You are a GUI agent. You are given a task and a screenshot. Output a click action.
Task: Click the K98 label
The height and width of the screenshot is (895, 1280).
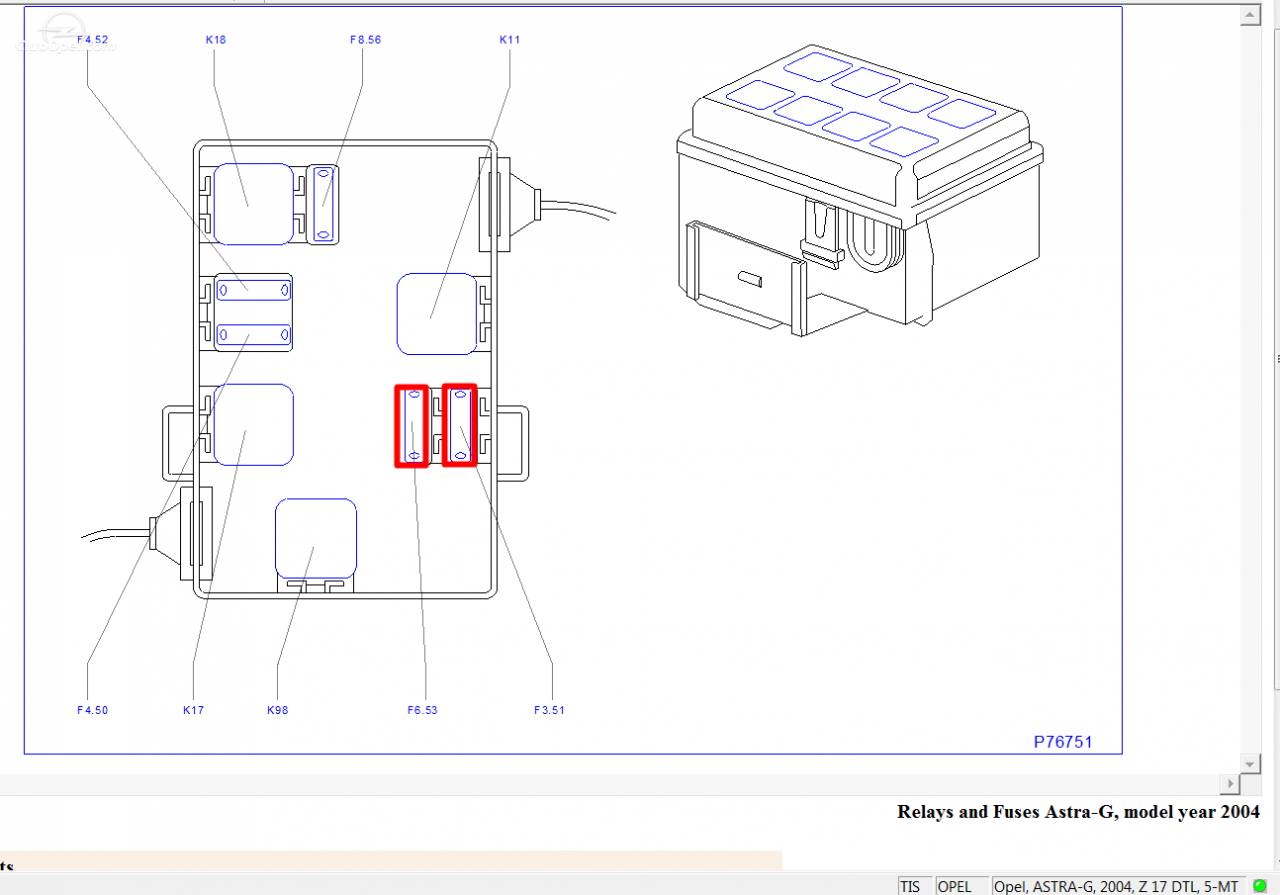[277, 710]
